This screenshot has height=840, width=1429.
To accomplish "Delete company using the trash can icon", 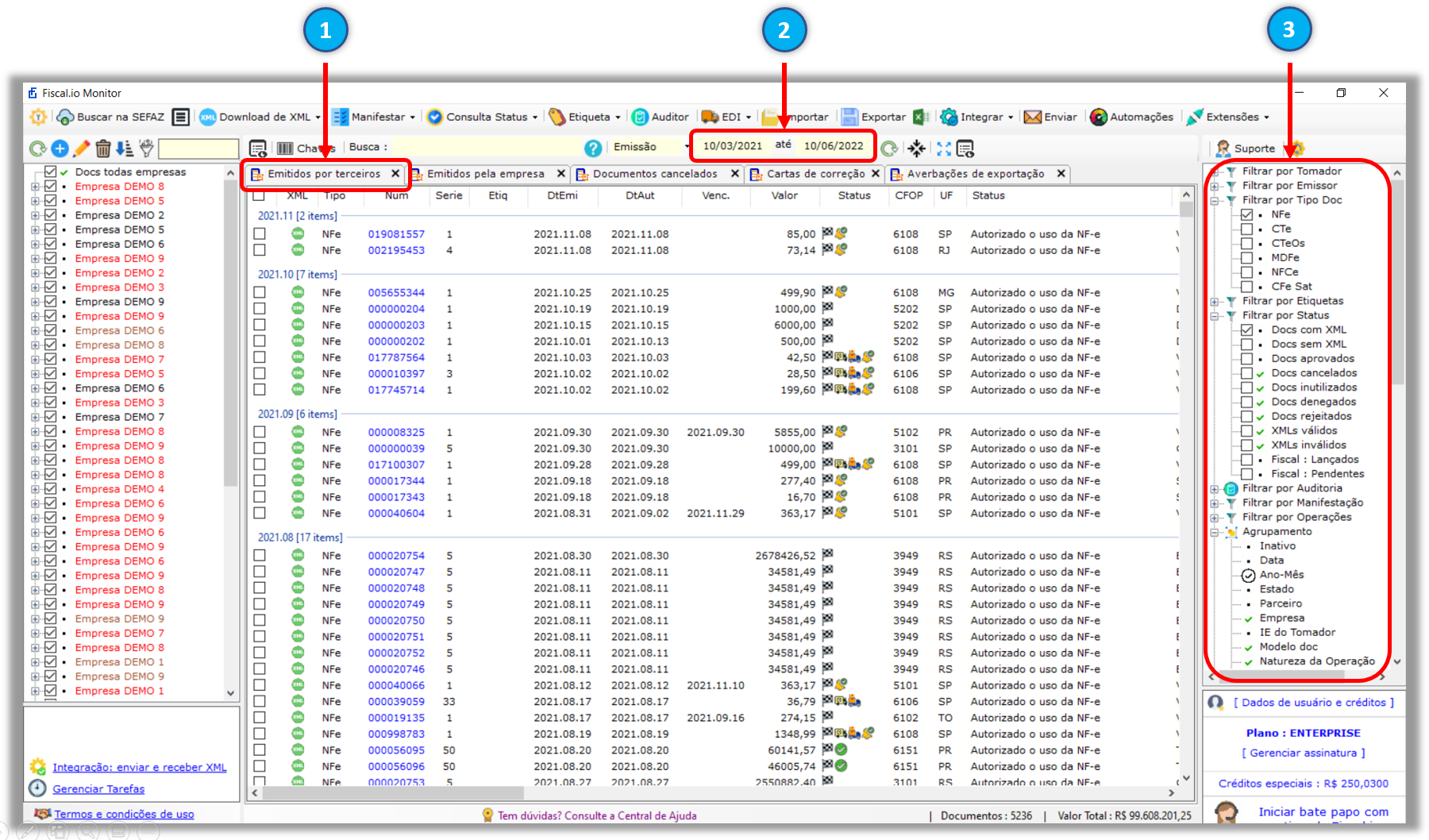I will (x=102, y=148).
